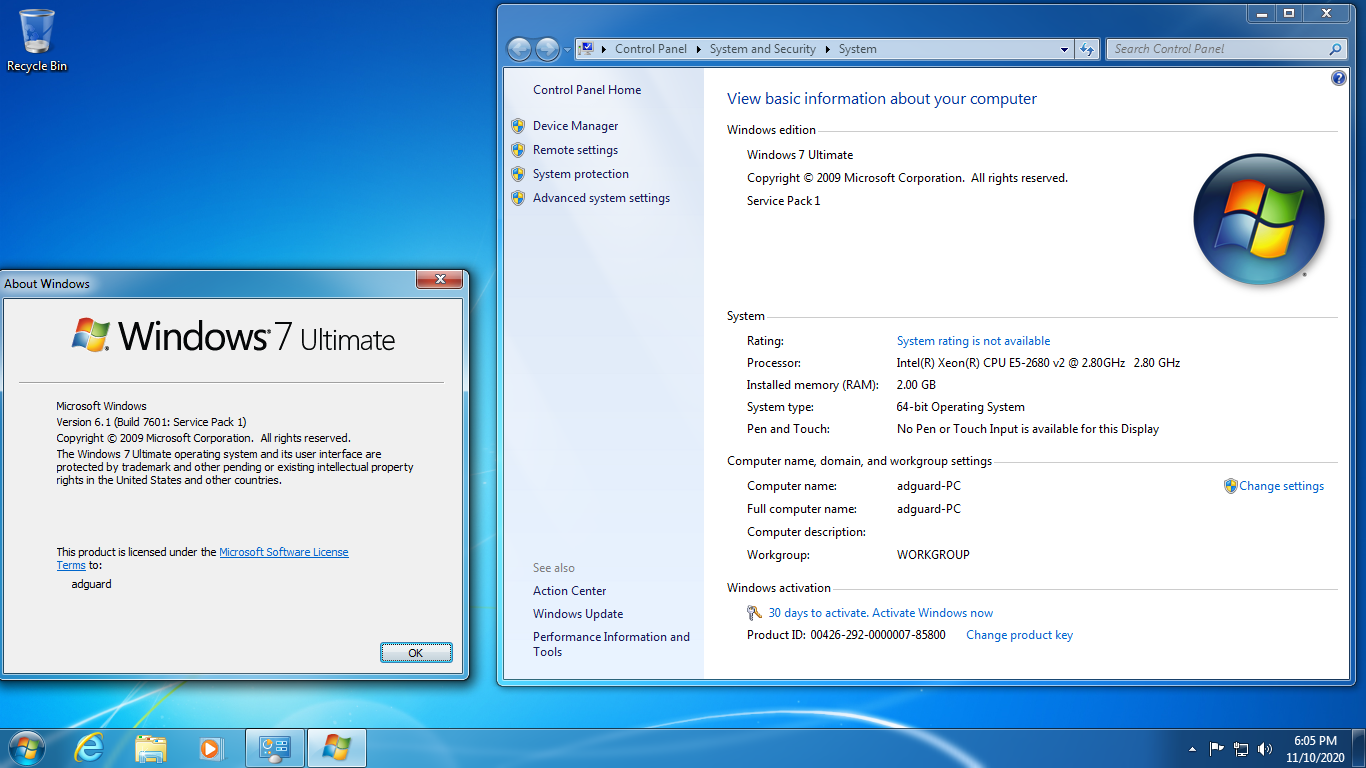Image resolution: width=1366 pixels, height=768 pixels.
Task: Open System protection link
Action: click(x=581, y=174)
